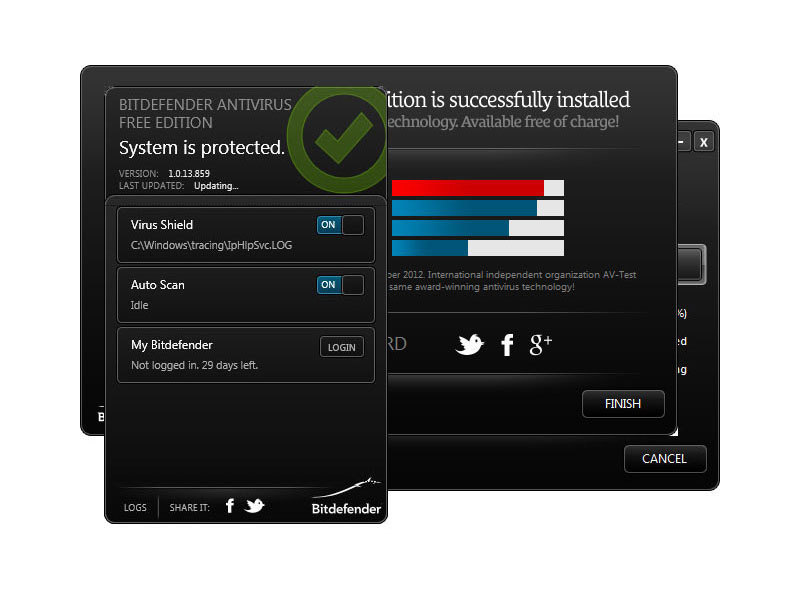
Task: Click the large Twitter bird icon
Action: click(x=469, y=344)
